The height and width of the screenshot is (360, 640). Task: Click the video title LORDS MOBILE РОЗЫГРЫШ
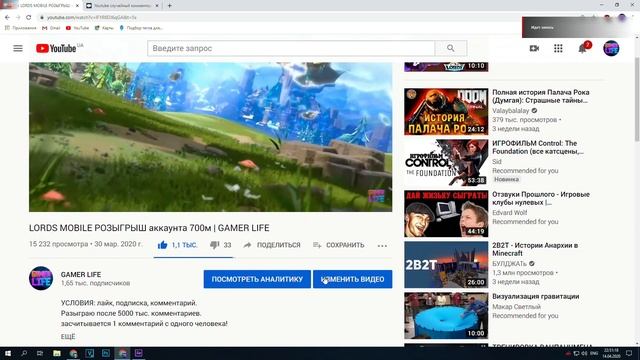(x=149, y=228)
